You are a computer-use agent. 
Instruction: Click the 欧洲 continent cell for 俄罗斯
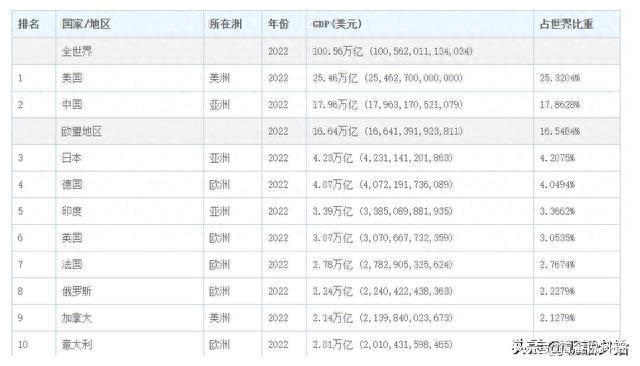coord(220,291)
